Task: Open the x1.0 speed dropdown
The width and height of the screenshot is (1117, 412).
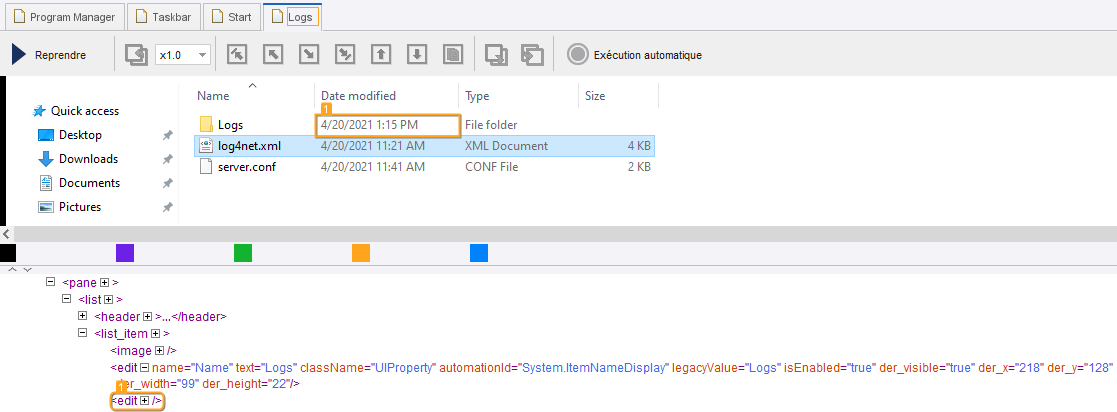Action: pyautogui.click(x=183, y=55)
